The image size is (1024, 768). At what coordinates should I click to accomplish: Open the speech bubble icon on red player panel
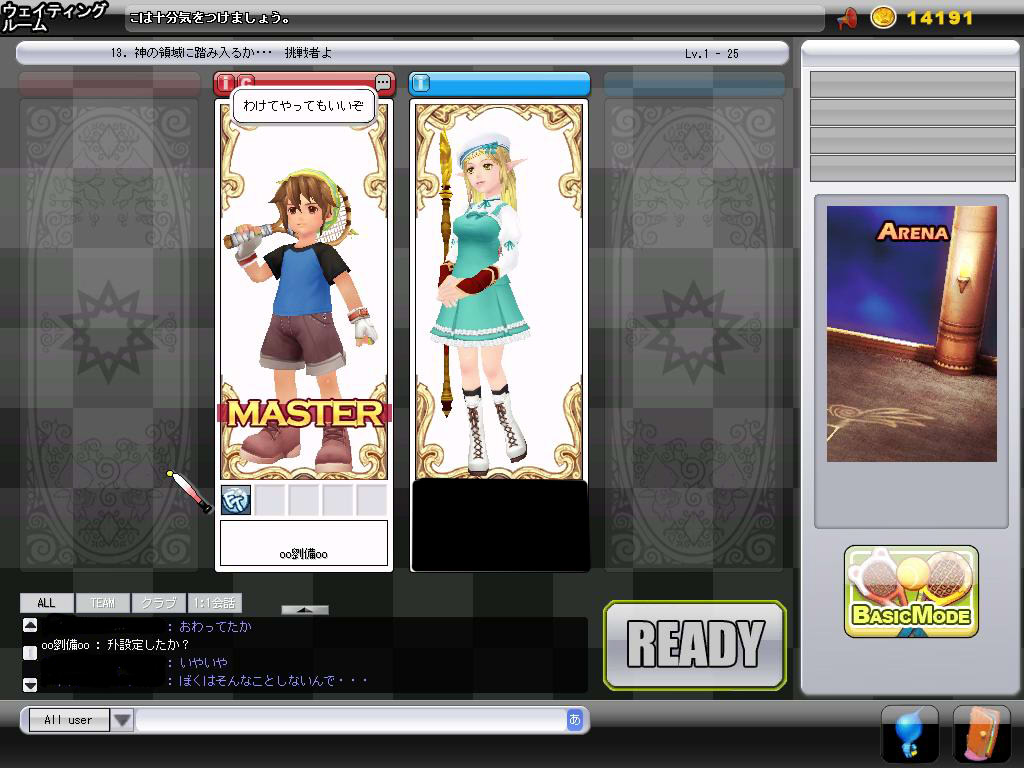[x=383, y=82]
